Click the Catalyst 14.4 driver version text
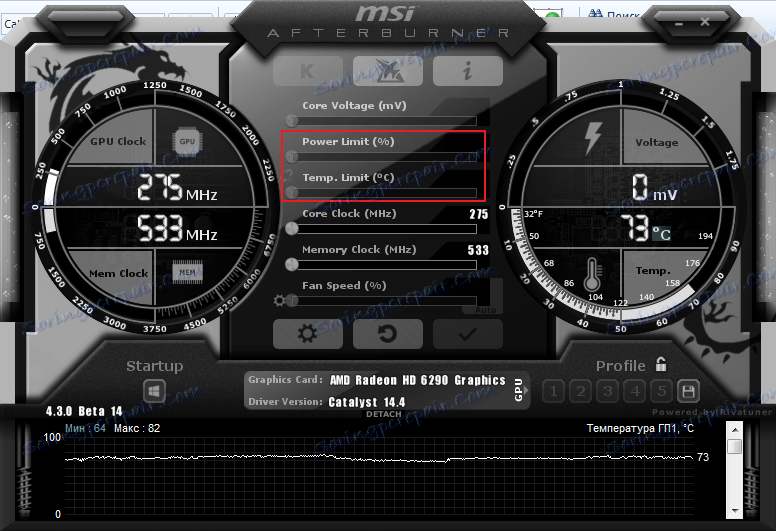This screenshot has height=531, width=776. click(367, 402)
